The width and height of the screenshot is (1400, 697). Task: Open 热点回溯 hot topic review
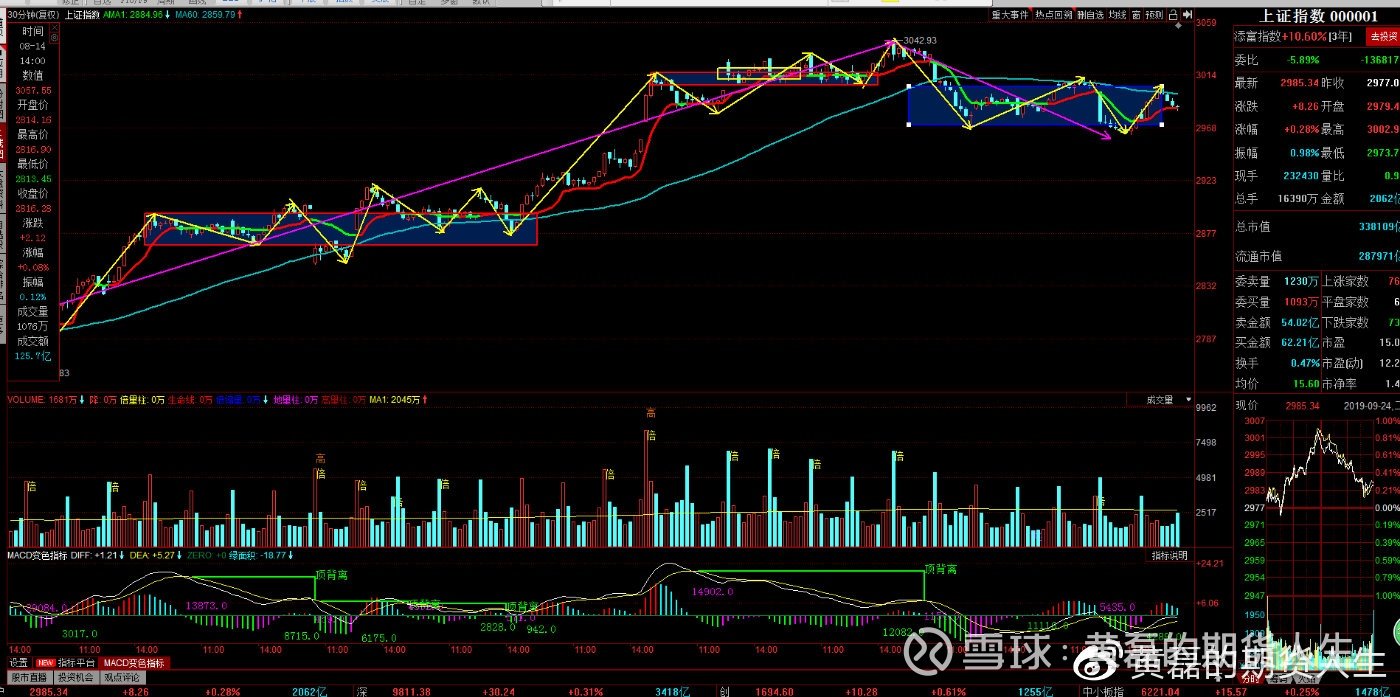click(x=1053, y=15)
